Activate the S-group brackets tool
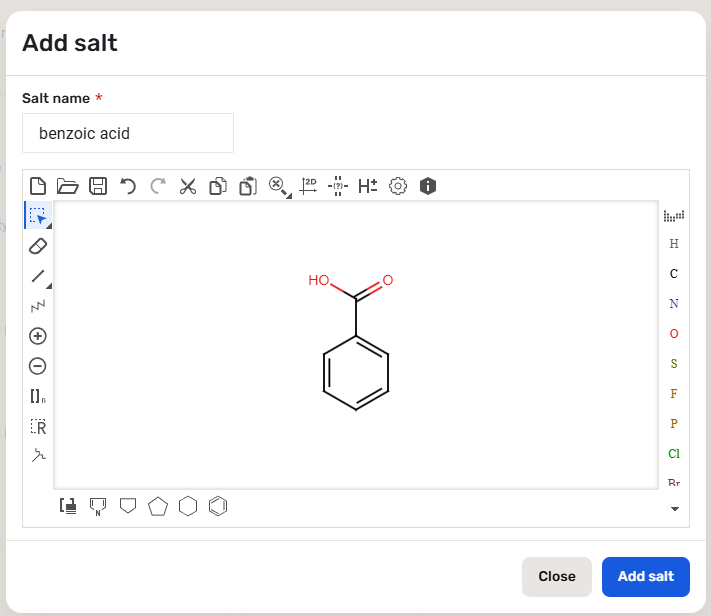Image resolution: width=711 pixels, height=616 pixels. point(38,397)
